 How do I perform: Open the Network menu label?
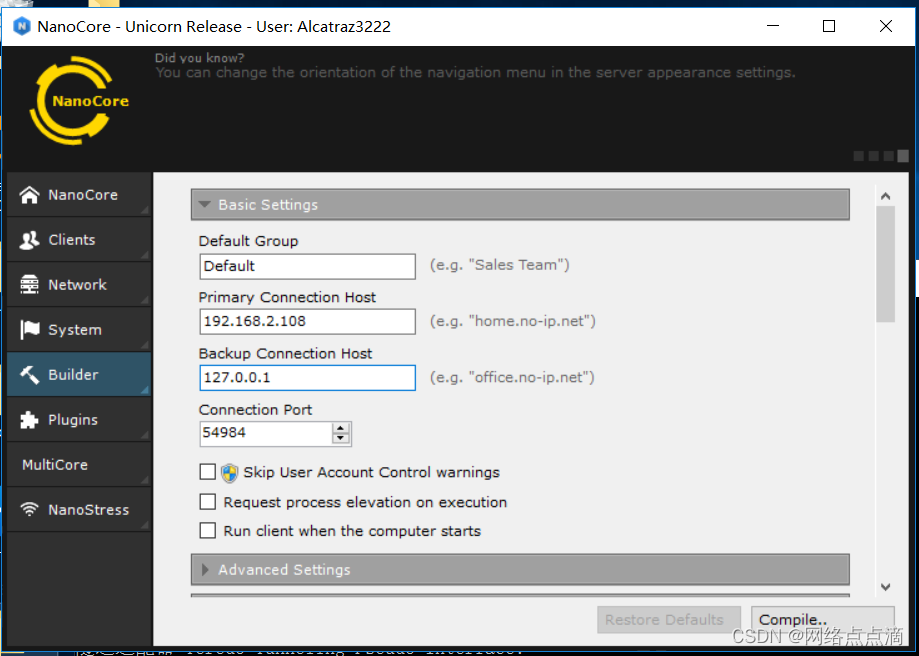pos(77,285)
